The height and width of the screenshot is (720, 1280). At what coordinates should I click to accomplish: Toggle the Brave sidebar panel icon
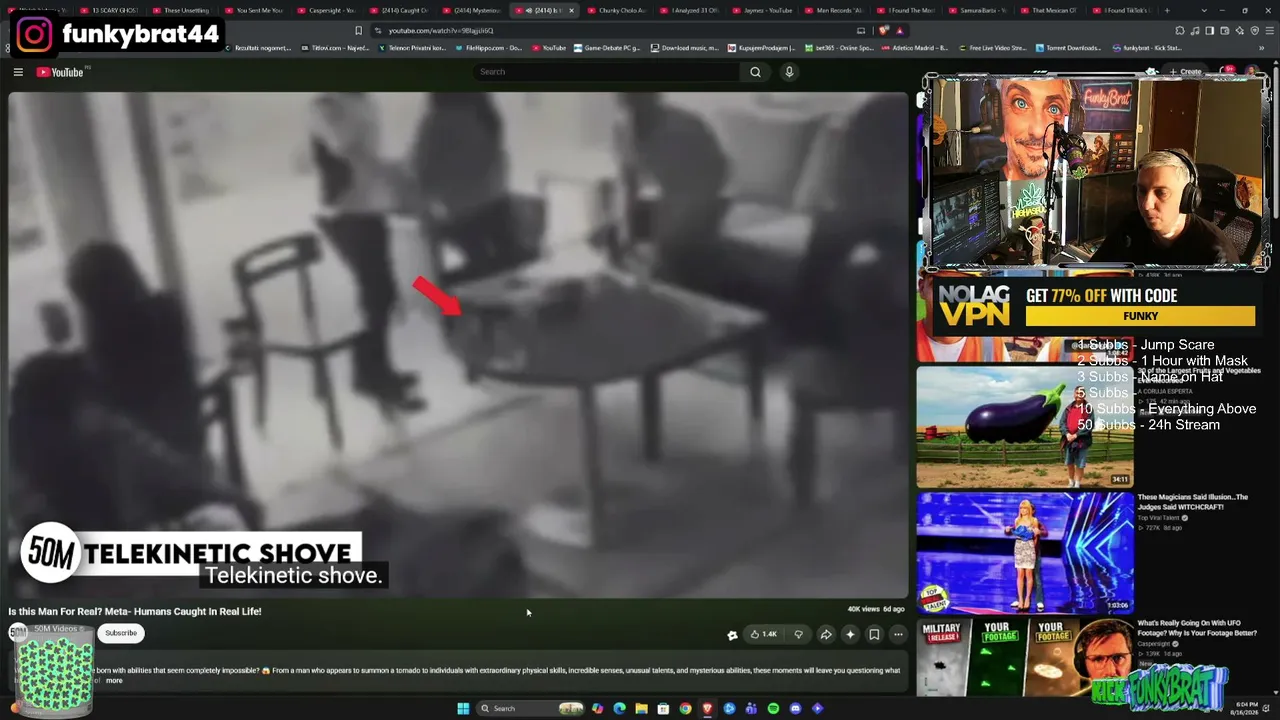tap(1210, 31)
